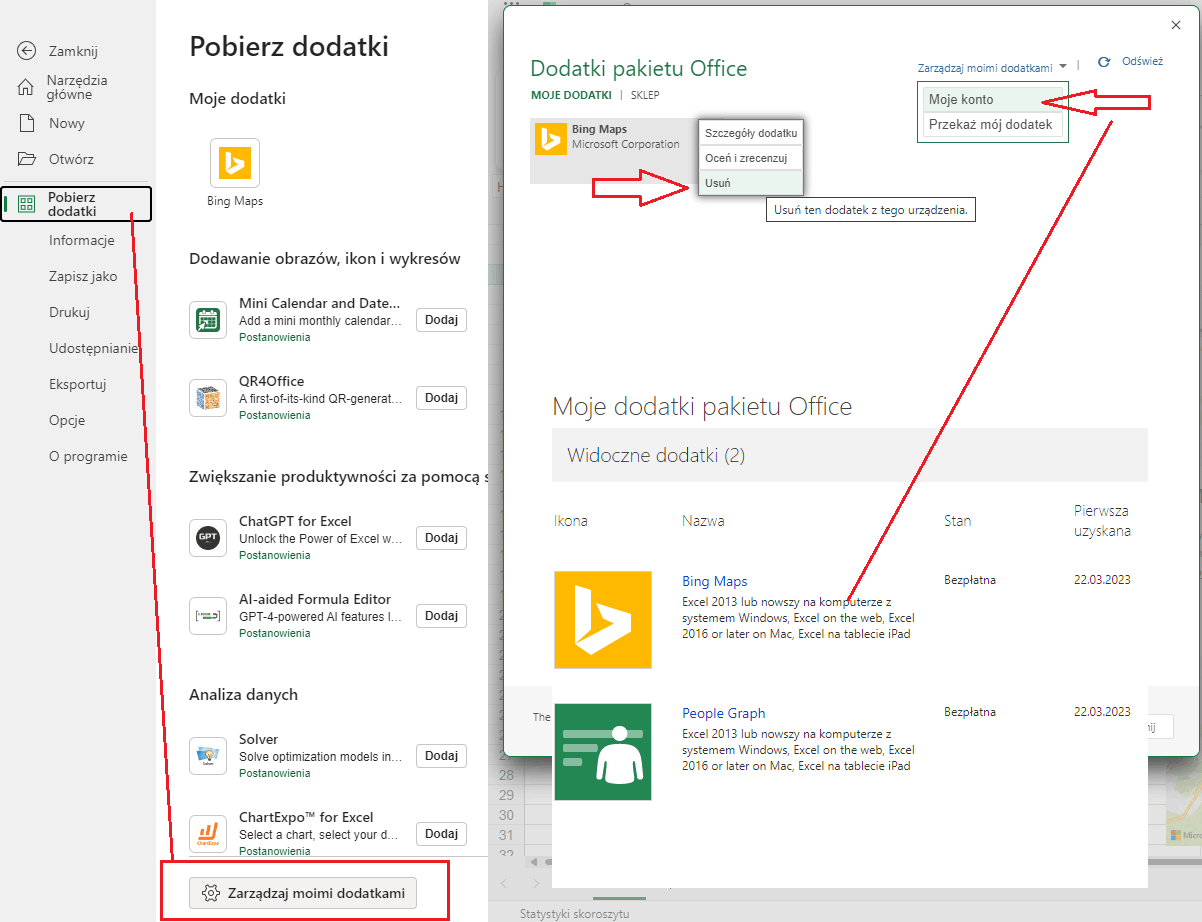Viewport: 1202px width, 922px height.
Task: Add ChatGPT for Excel with Dodaj
Action: (441, 538)
